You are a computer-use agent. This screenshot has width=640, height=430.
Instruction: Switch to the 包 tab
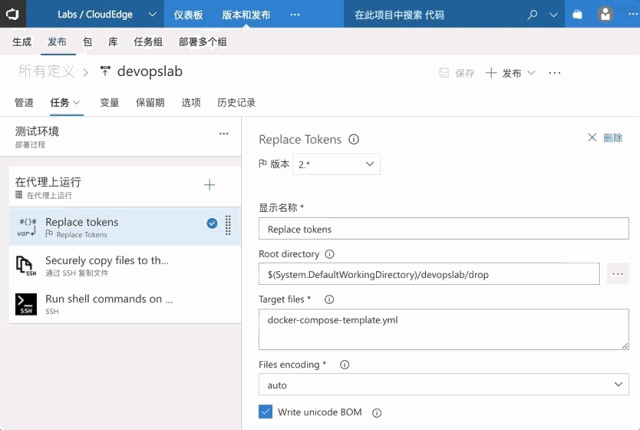pyautogui.click(x=87, y=42)
